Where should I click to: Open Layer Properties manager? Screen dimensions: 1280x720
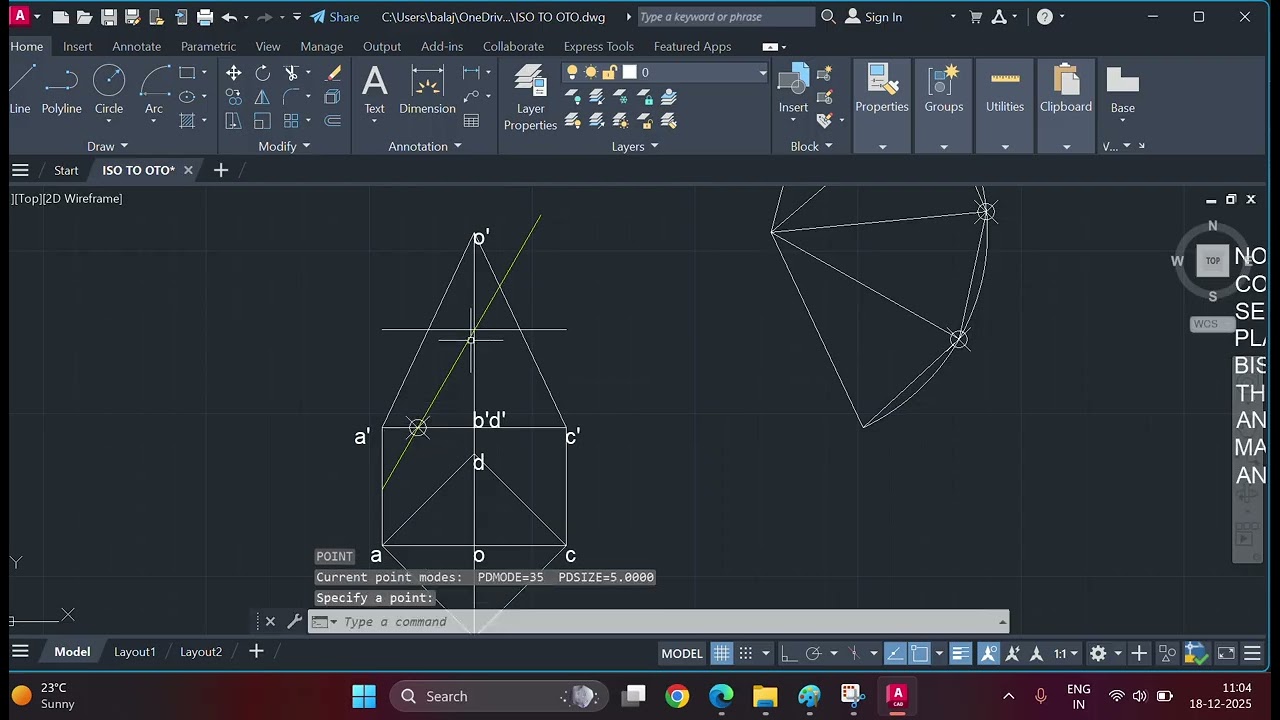[530, 98]
